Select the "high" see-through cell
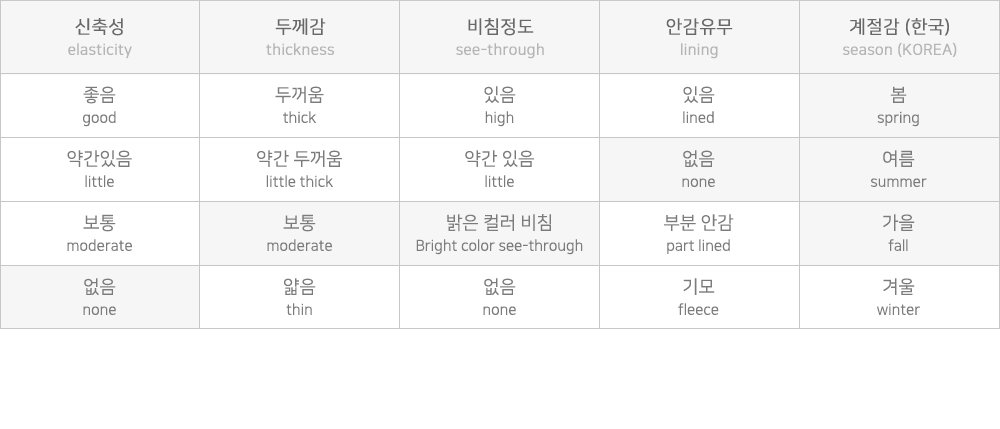This screenshot has height=429, width=1000. 500,106
